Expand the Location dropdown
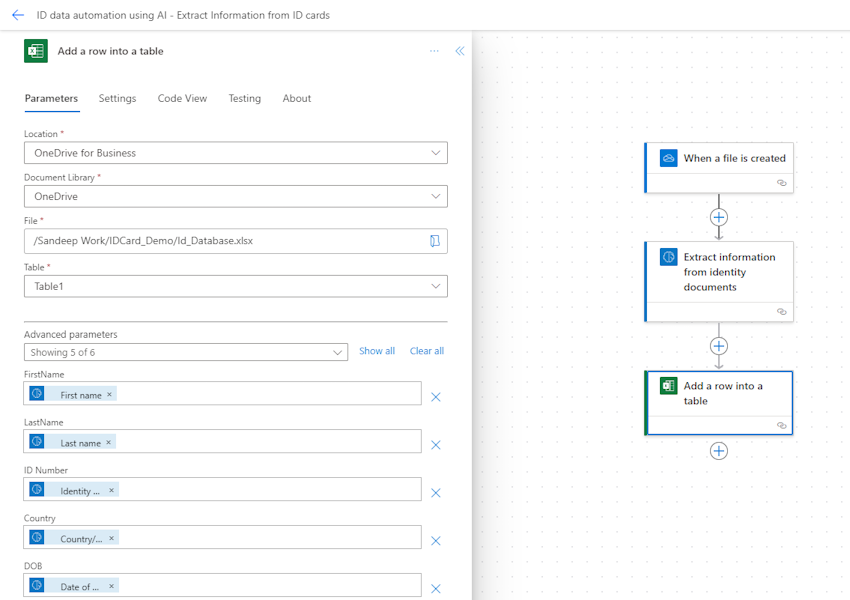Viewport: 850px width, 600px height. (236, 153)
